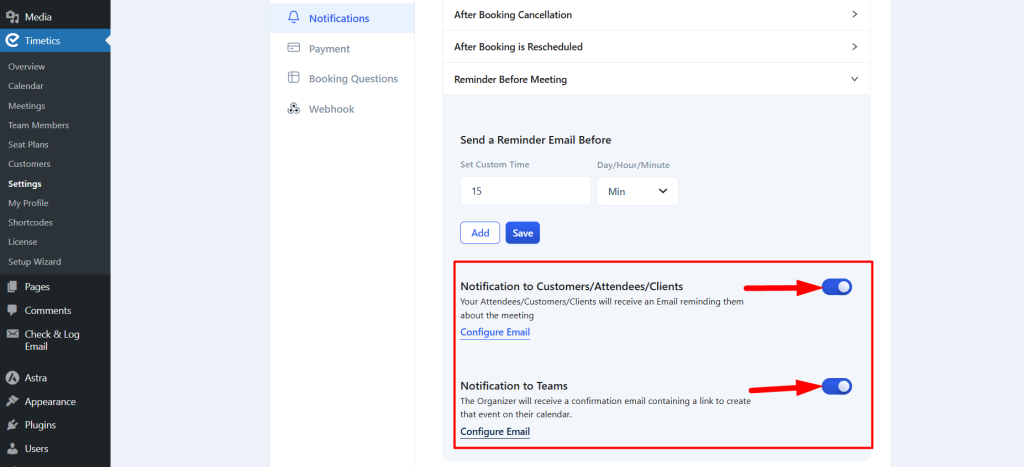Open Seat Plans submenu item
This screenshot has height=467, width=1024.
click(28, 144)
